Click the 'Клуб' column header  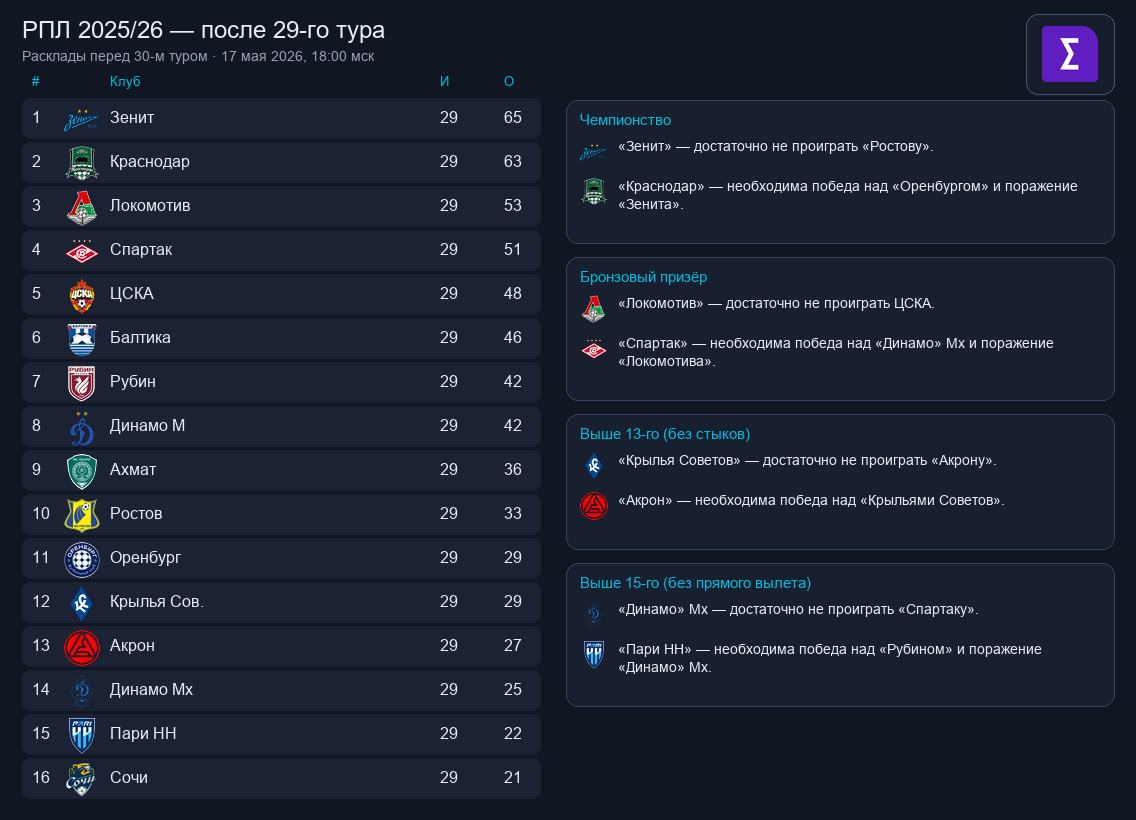125,81
